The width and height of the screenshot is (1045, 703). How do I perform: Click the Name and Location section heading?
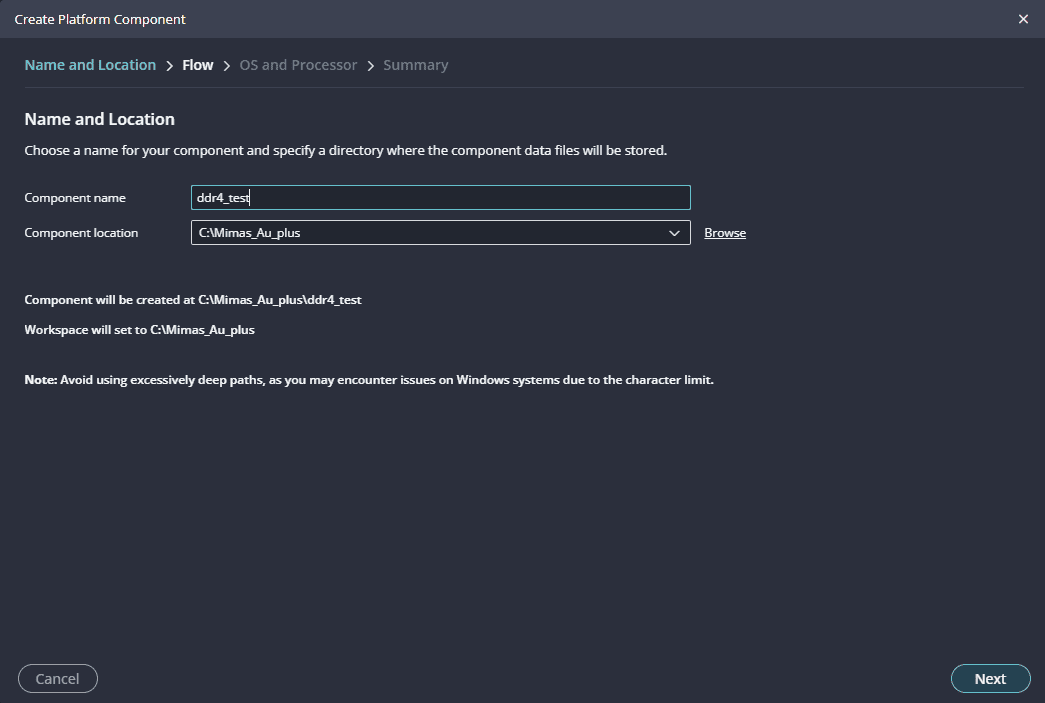click(99, 119)
